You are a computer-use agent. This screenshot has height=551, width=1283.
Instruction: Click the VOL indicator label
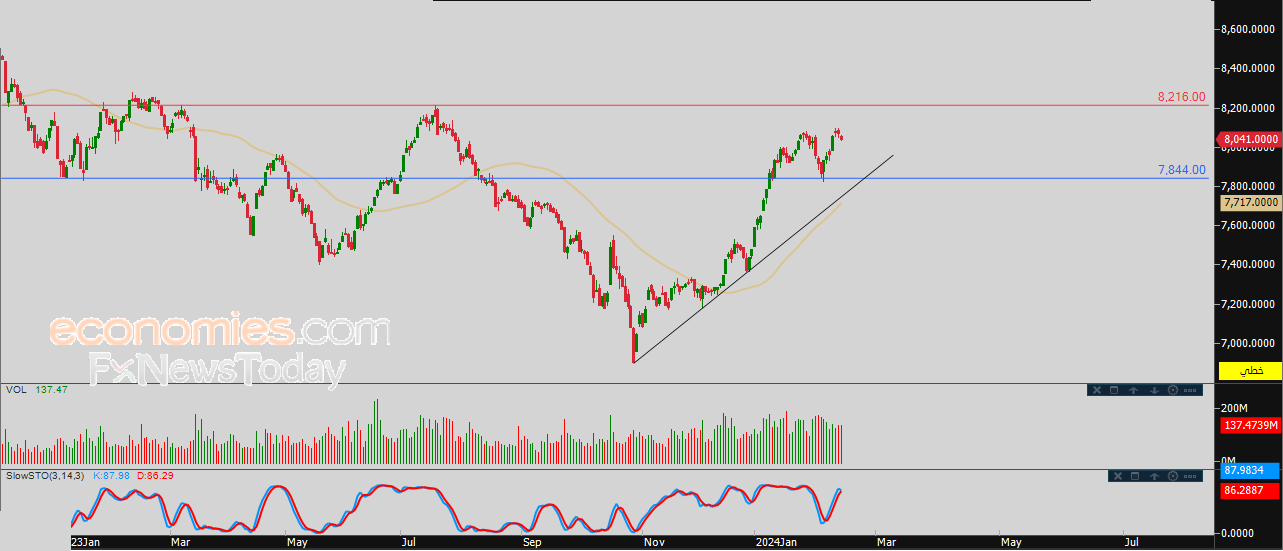(14, 389)
